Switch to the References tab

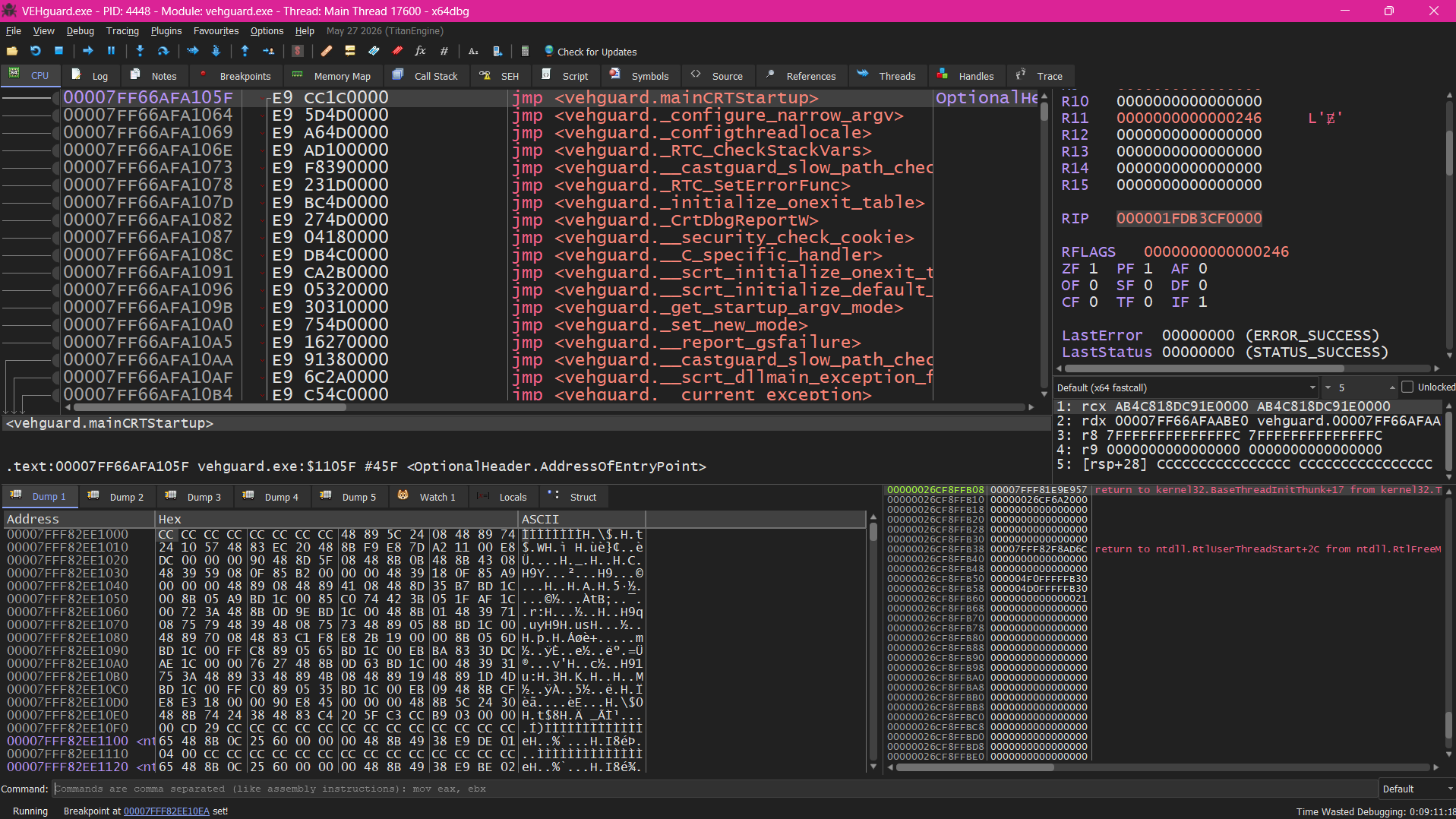click(x=801, y=76)
